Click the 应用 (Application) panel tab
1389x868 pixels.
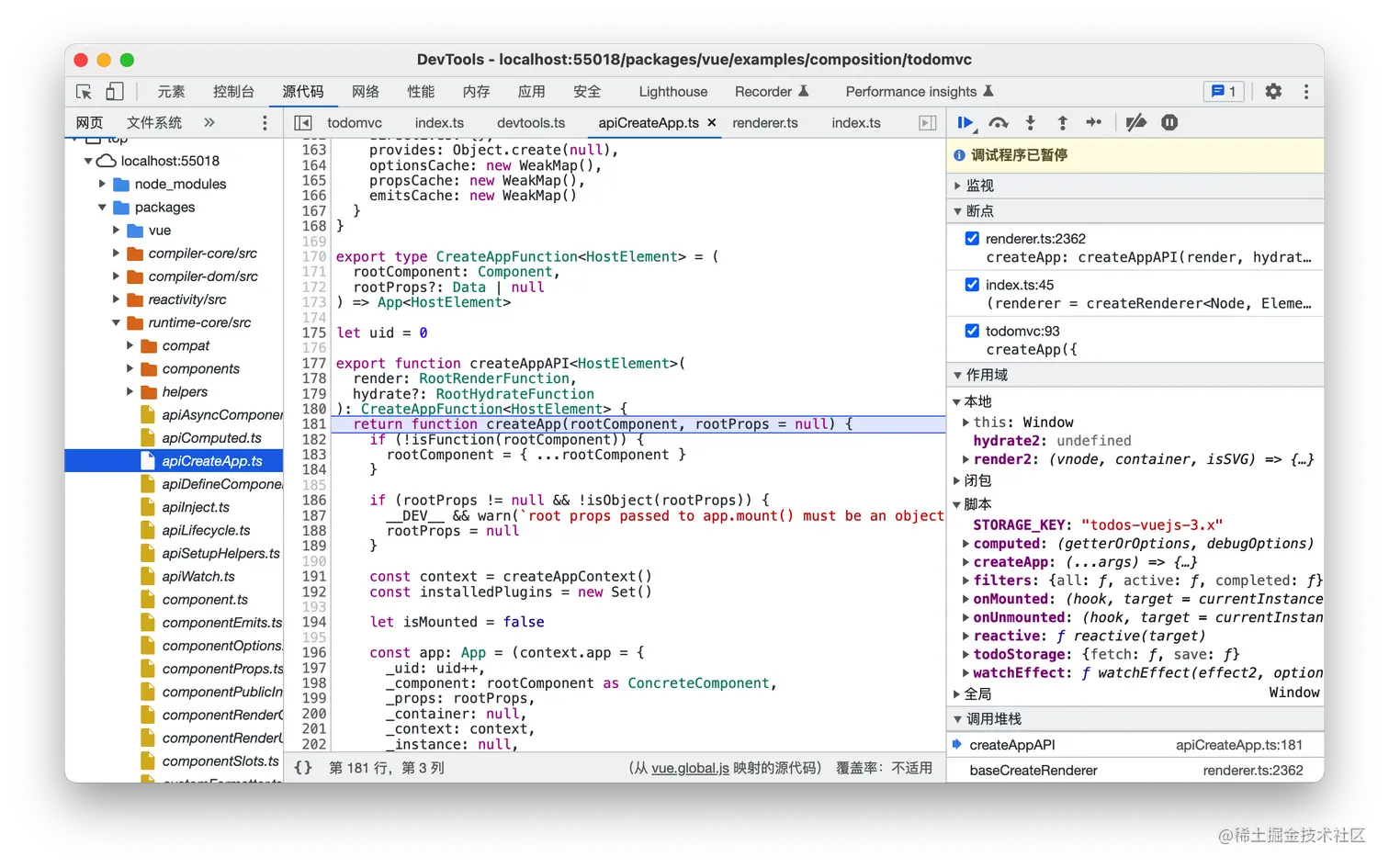(531, 92)
